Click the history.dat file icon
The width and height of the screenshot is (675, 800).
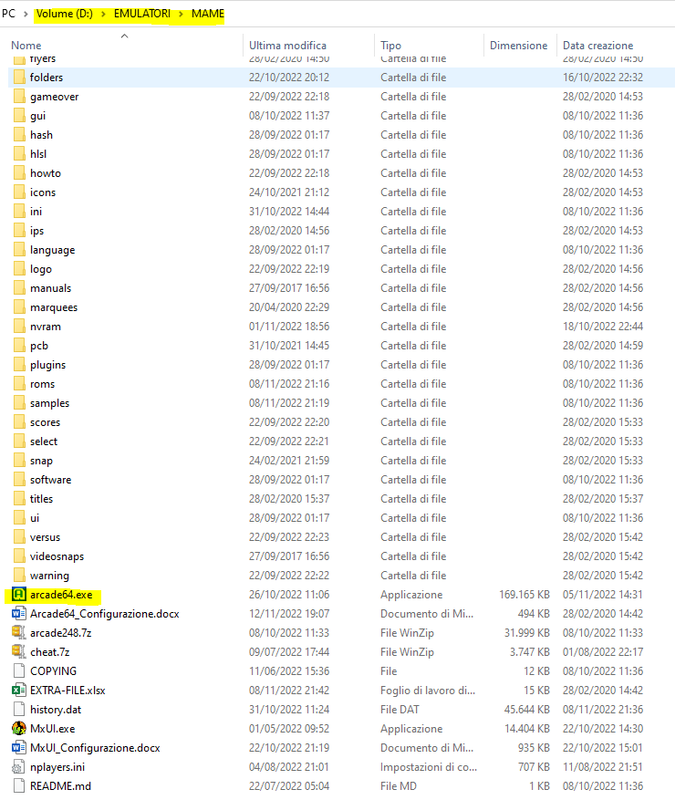pyautogui.click(x=19, y=709)
